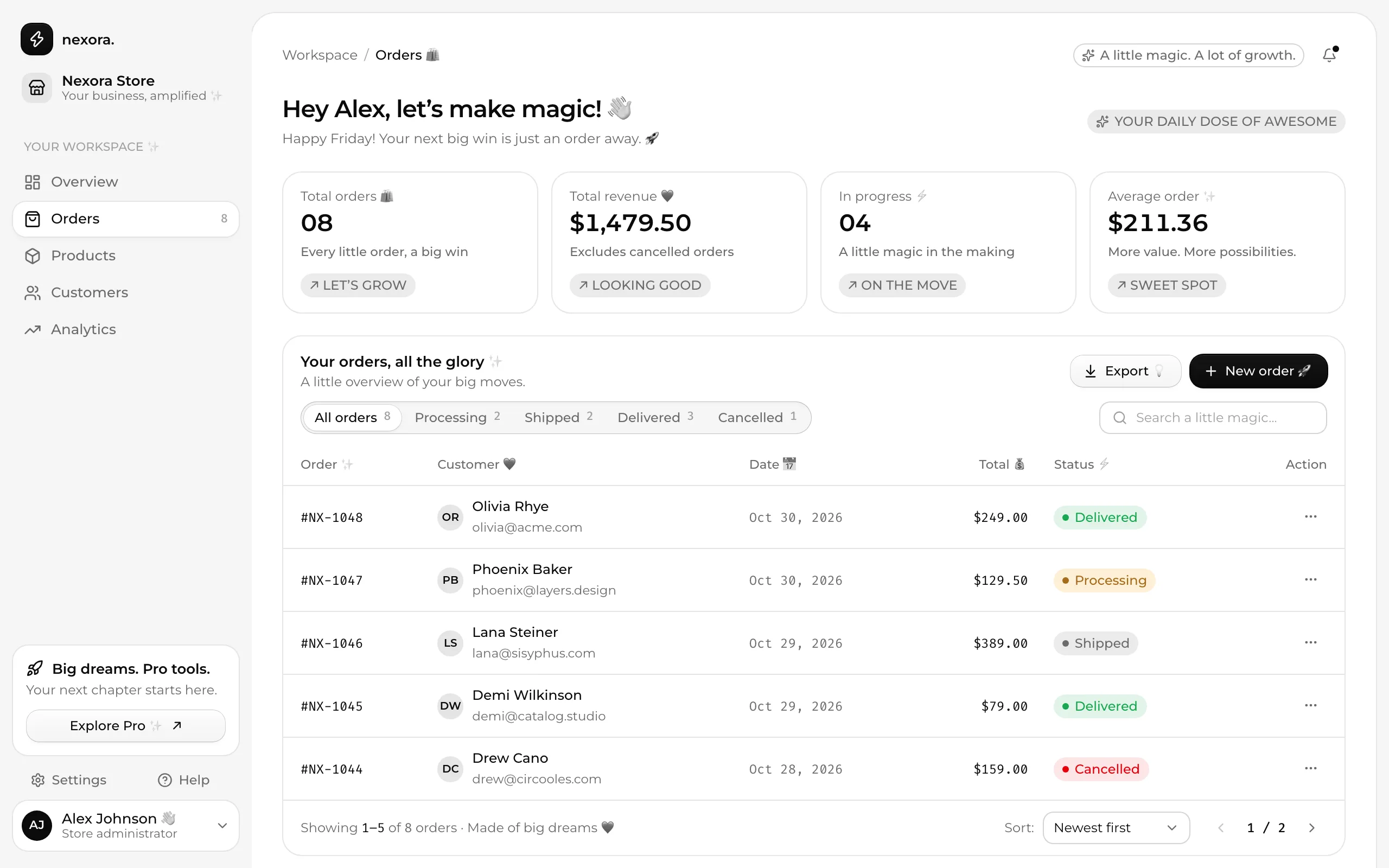The width and height of the screenshot is (1389, 868).
Task: Click the Status column header
Action: [1081, 464]
